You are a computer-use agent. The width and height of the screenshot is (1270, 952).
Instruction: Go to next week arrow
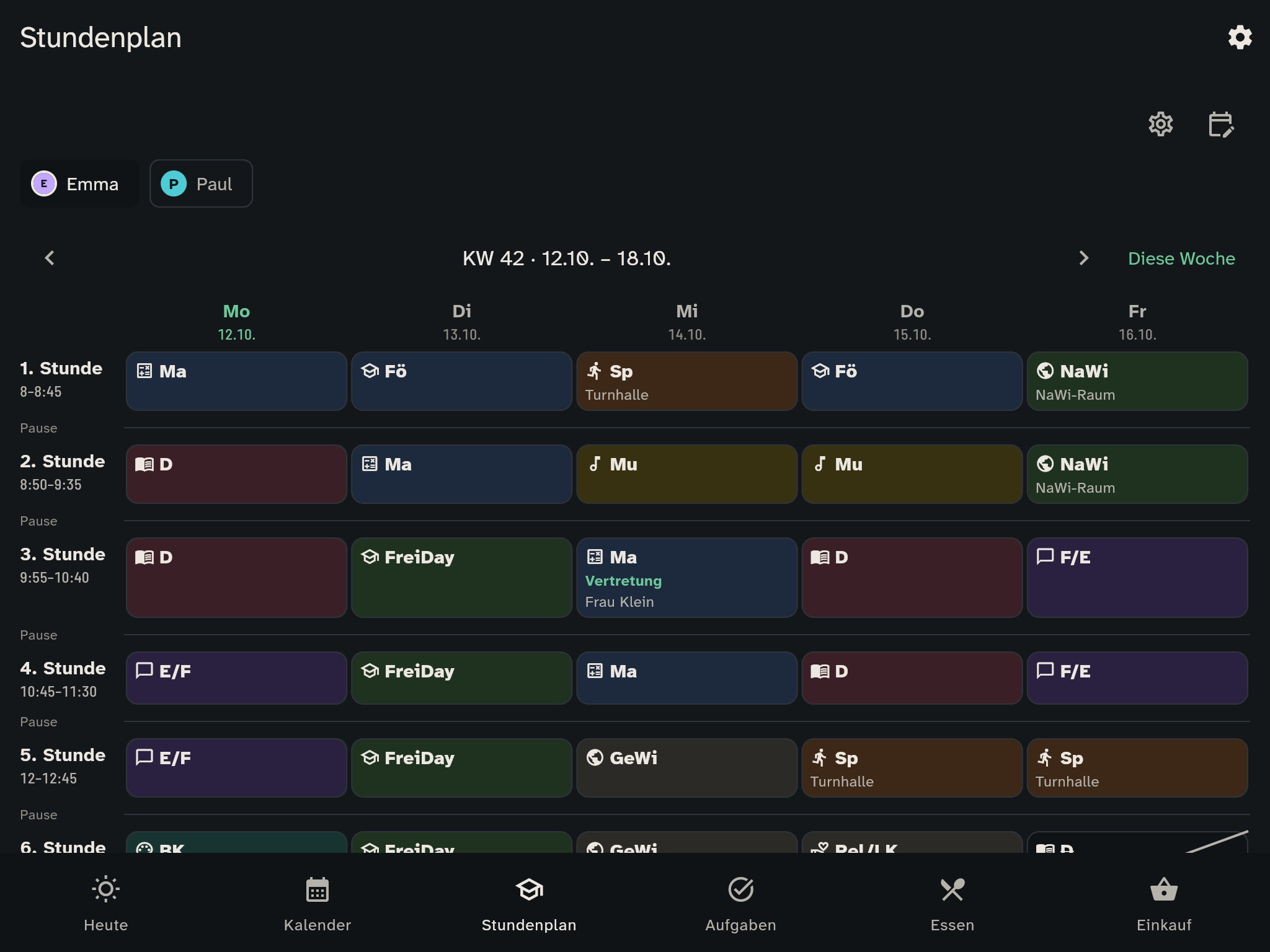click(1083, 258)
